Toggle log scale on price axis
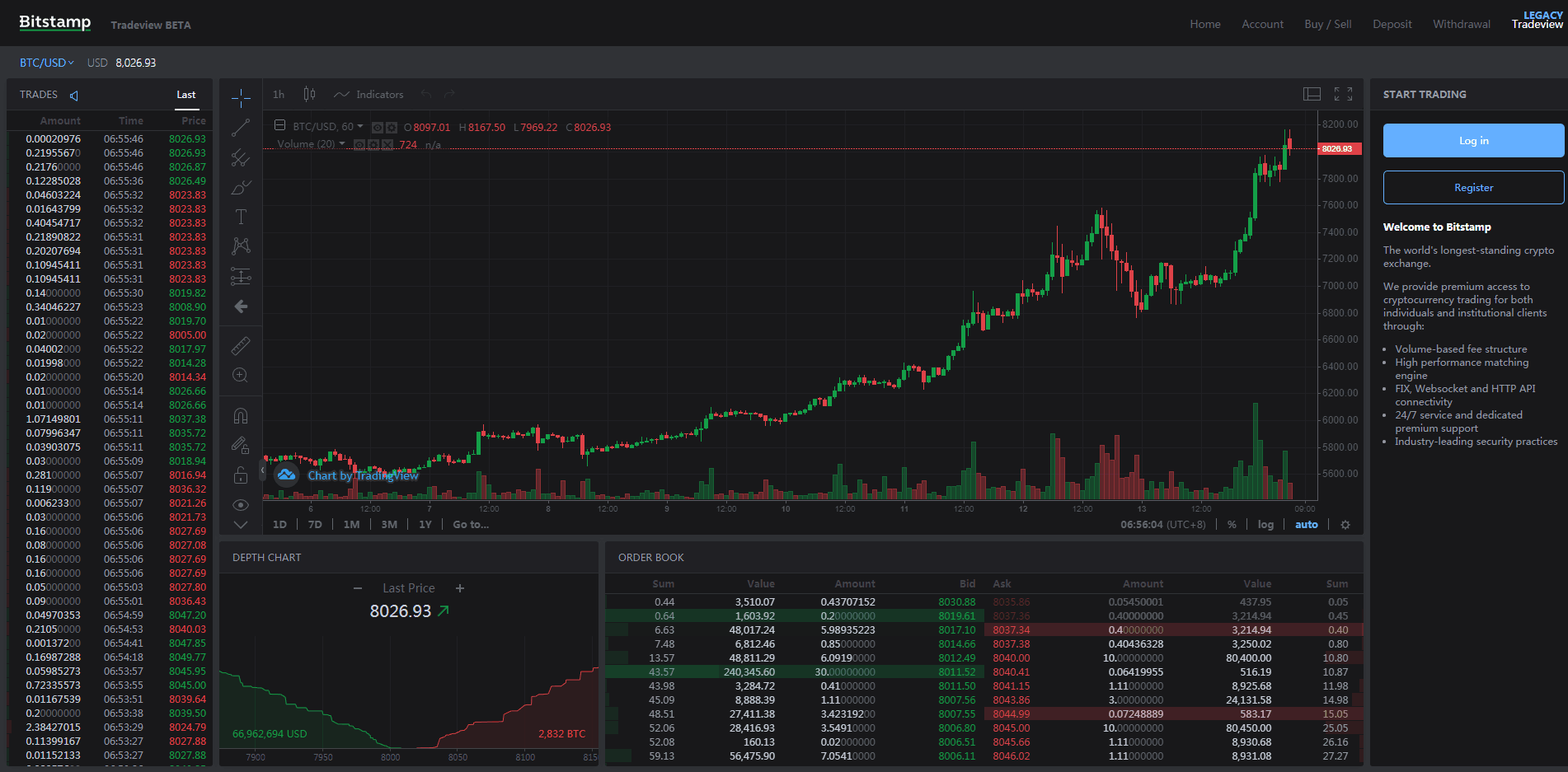The height and width of the screenshot is (772, 1568). point(1265,525)
